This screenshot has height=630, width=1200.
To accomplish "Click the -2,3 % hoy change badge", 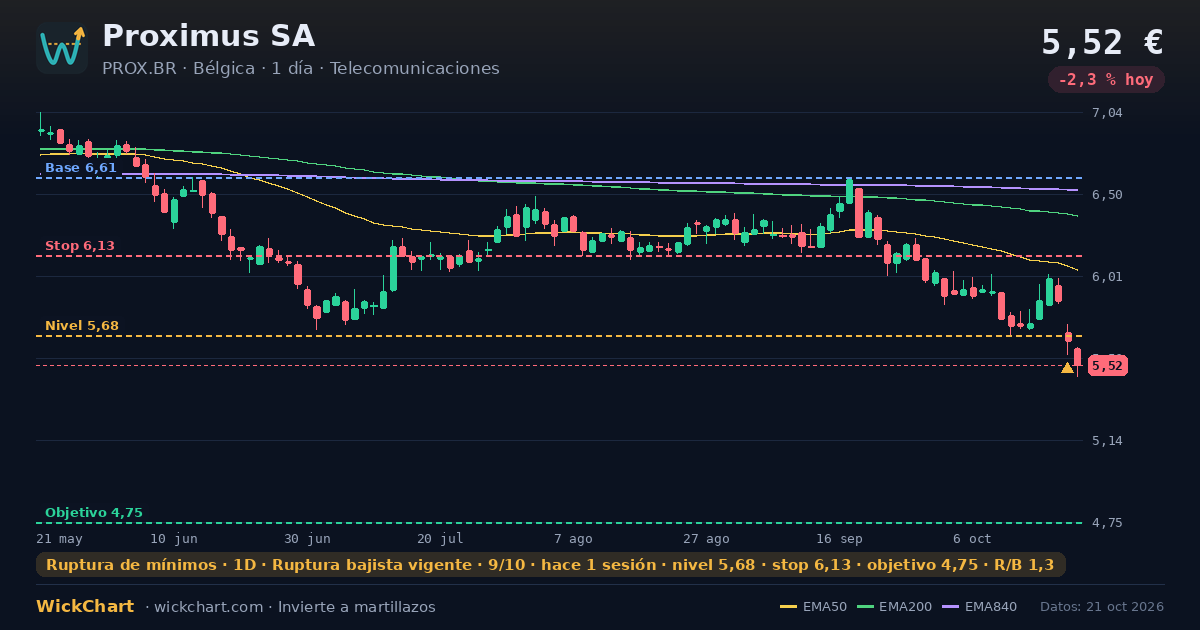I will [x=1106, y=80].
